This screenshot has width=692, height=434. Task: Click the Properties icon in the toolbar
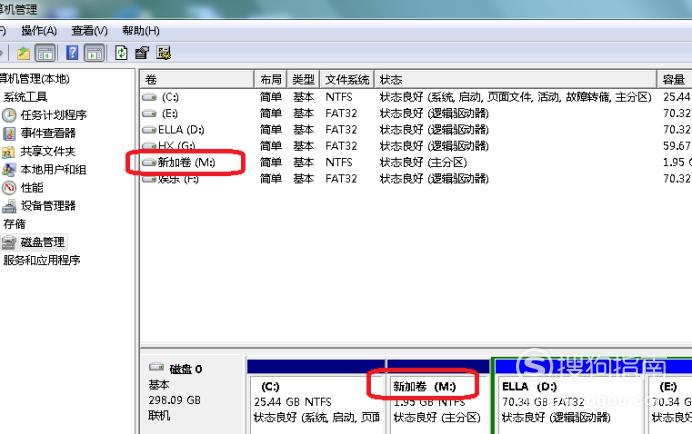142,53
